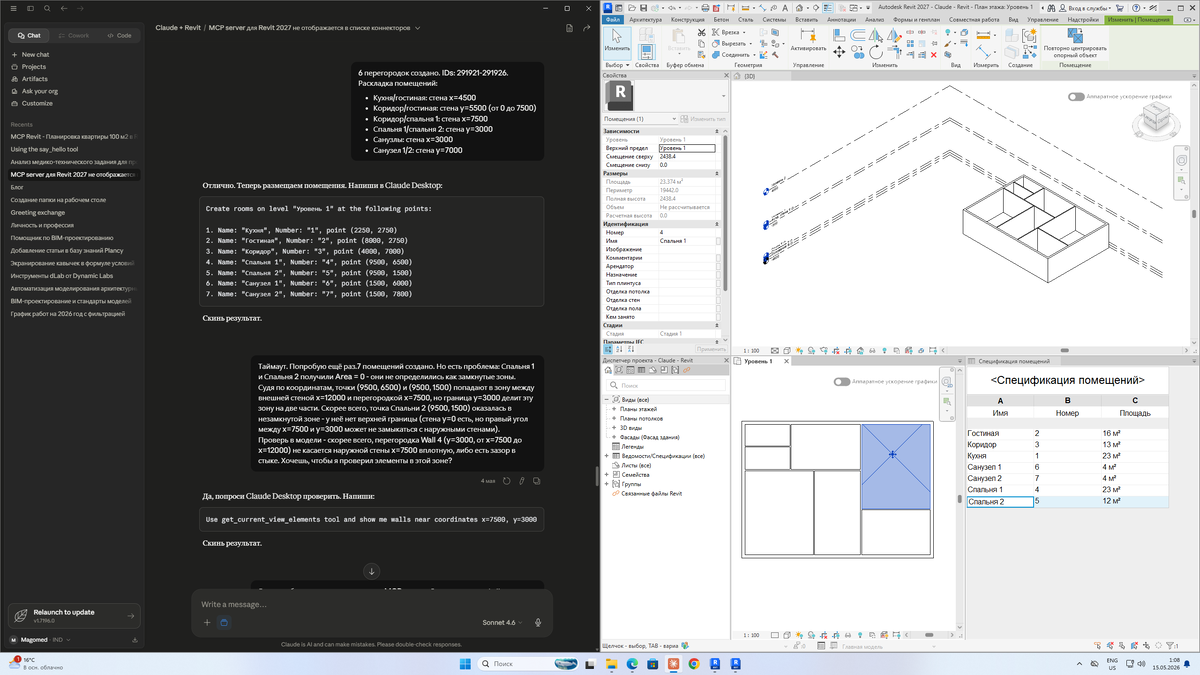The width and height of the screenshot is (1200, 675).
Task: Select the Изменить (Modify) arrow tool
Action: tap(617, 42)
